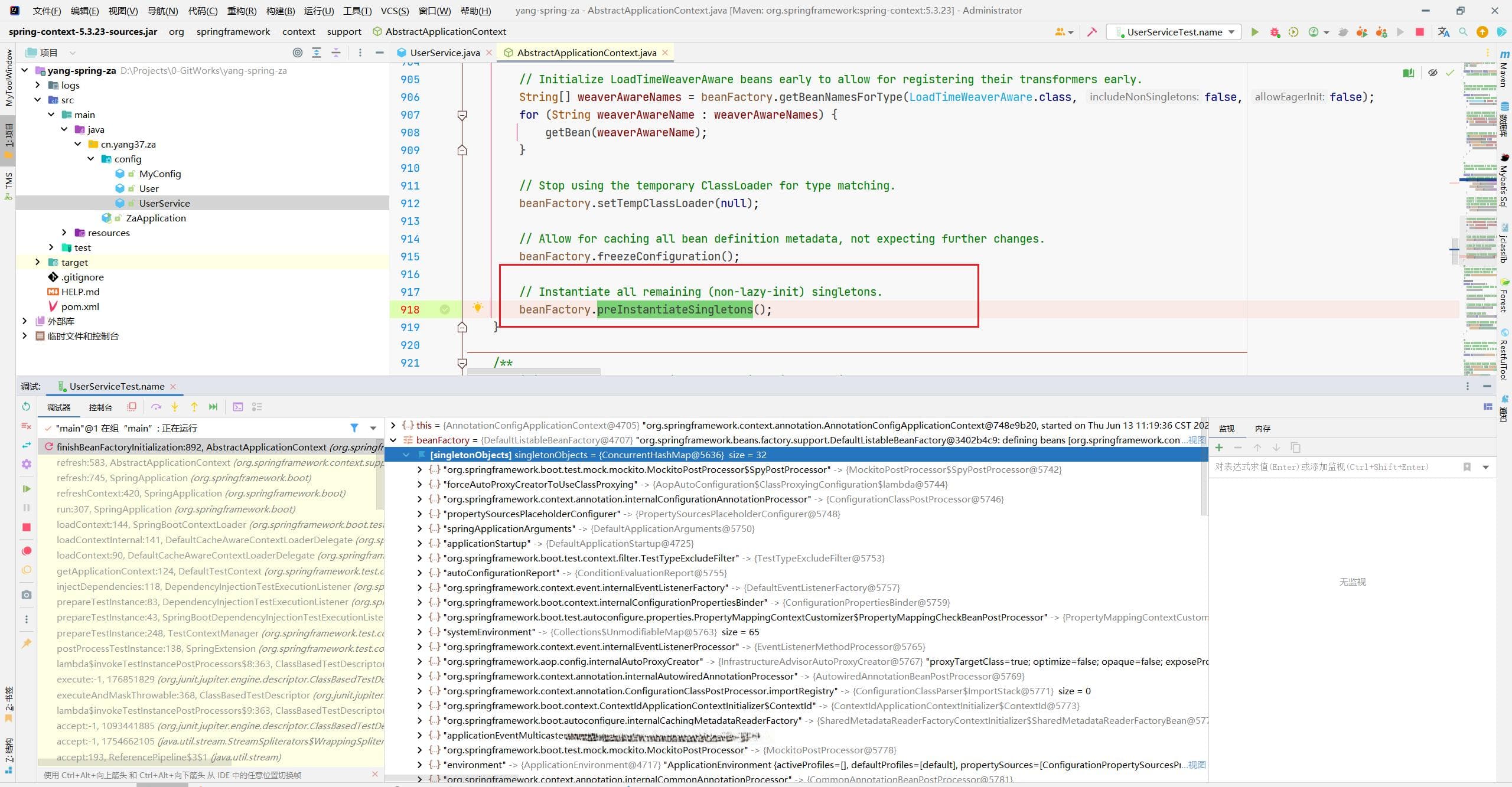Click Show Execution Point icon
The image size is (1512, 787).
[132, 407]
